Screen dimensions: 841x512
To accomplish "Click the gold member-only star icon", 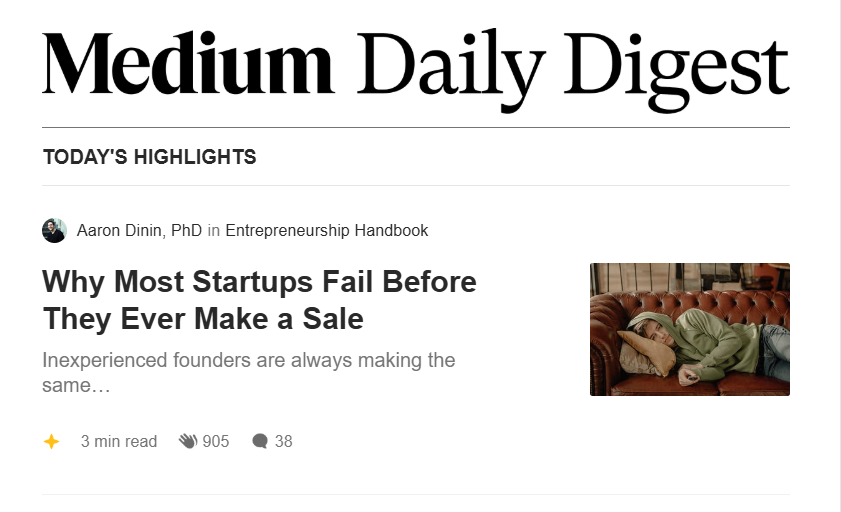I will tap(52, 441).
